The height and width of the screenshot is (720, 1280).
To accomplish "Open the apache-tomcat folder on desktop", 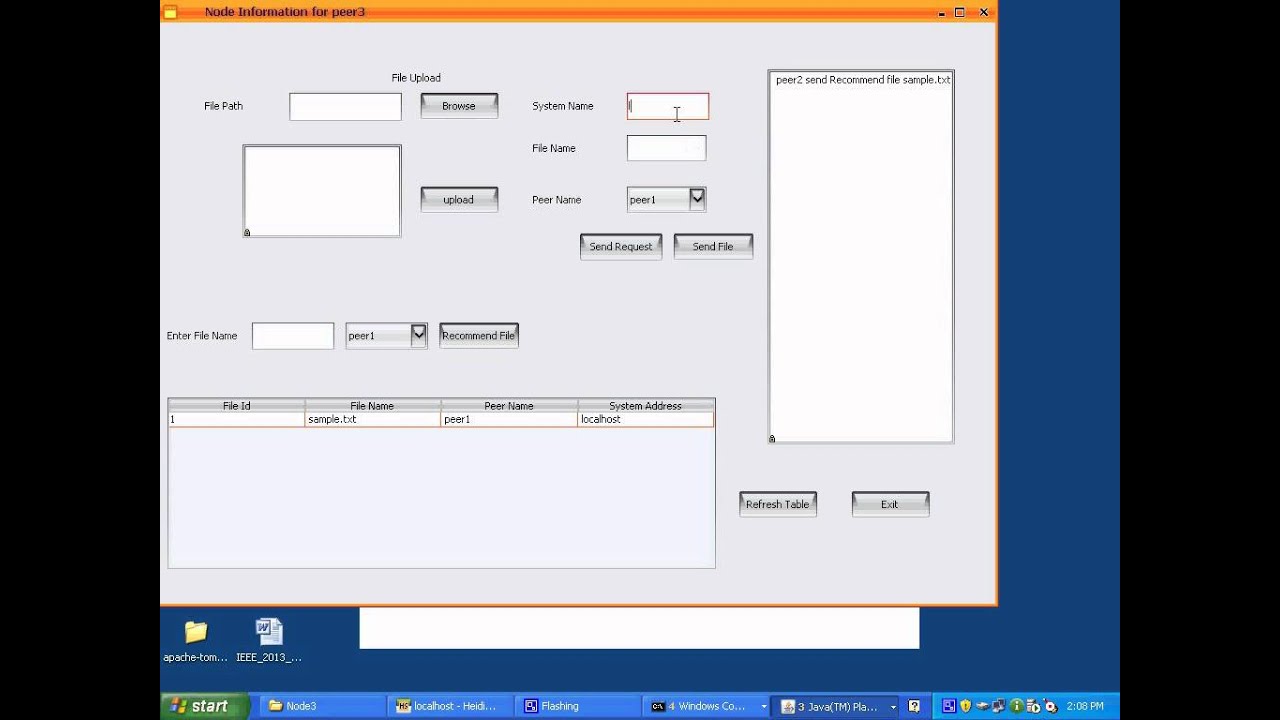I will point(196,641).
